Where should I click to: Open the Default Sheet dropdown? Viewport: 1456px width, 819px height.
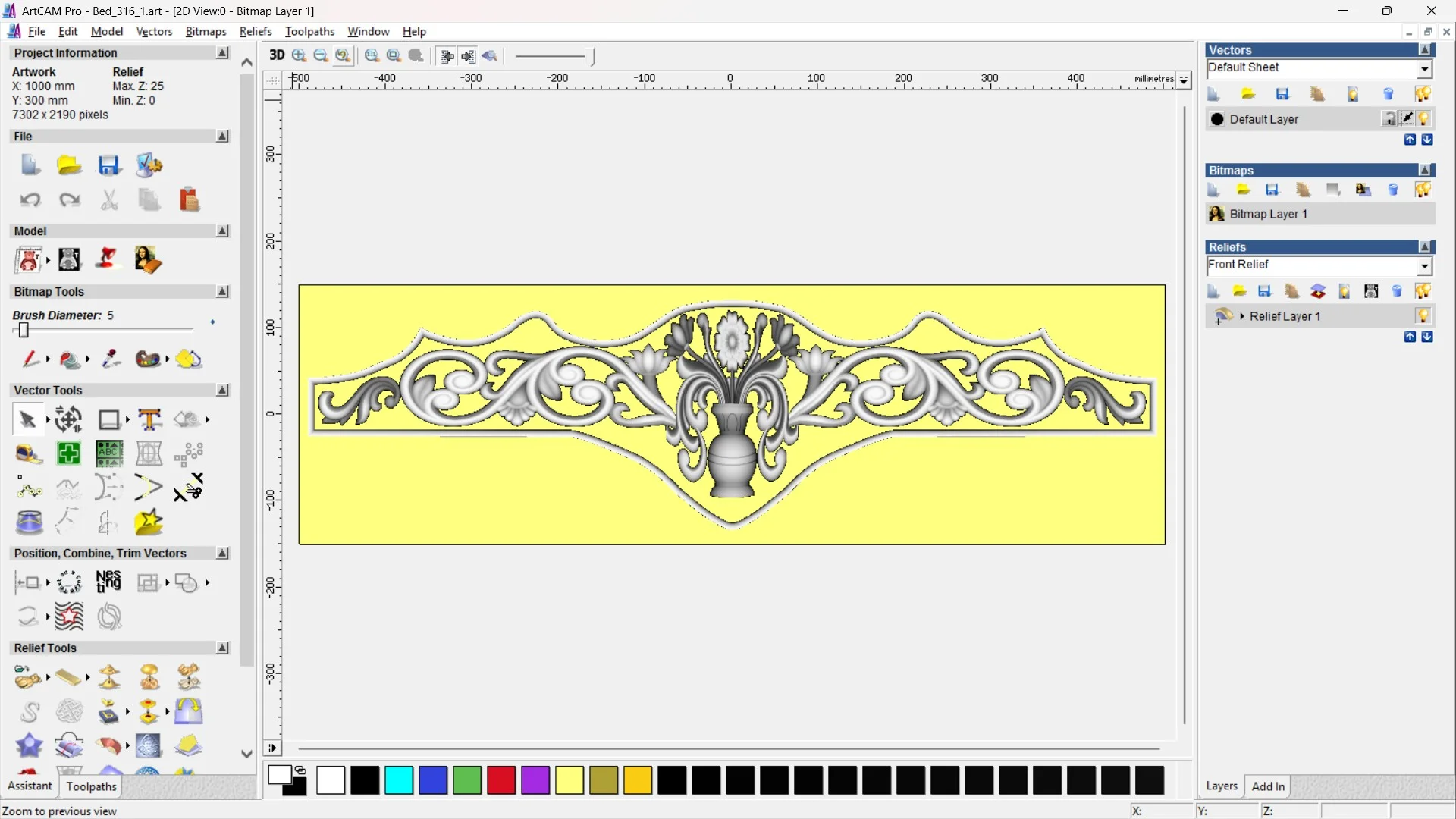[1425, 68]
